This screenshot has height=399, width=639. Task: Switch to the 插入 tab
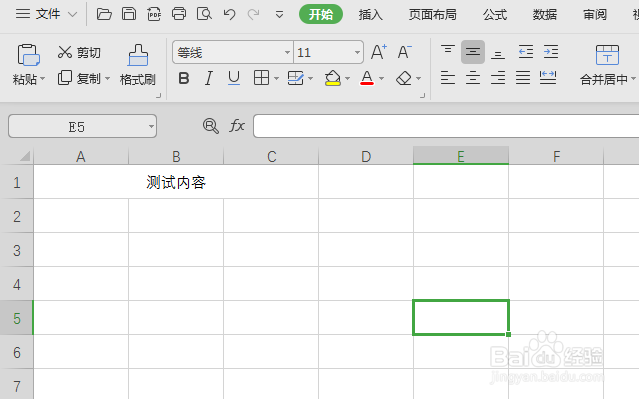[370, 15]
